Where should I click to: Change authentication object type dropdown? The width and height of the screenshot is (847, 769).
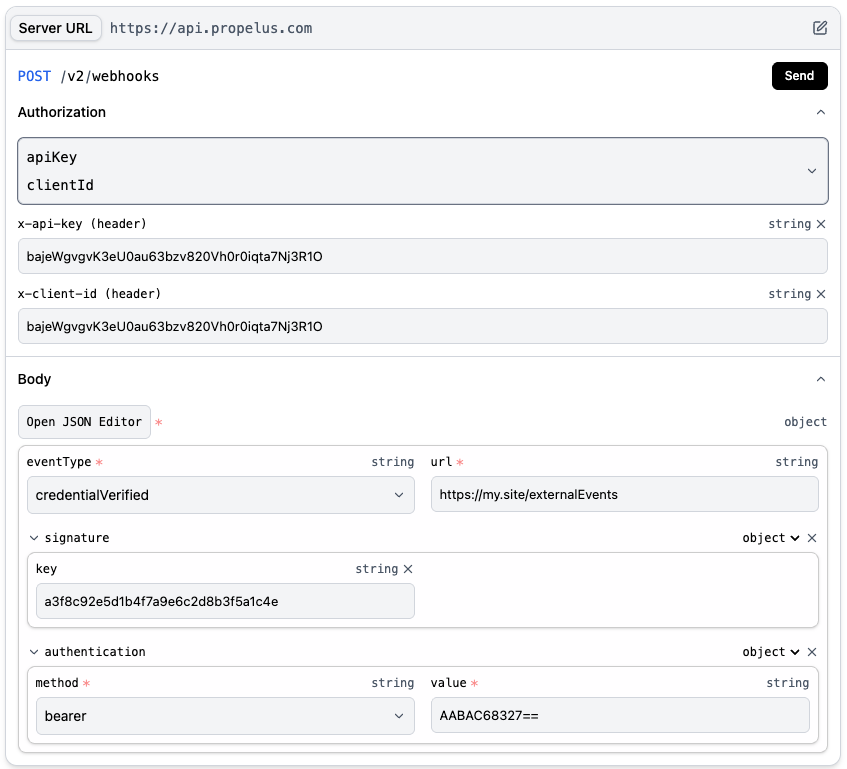770,652
